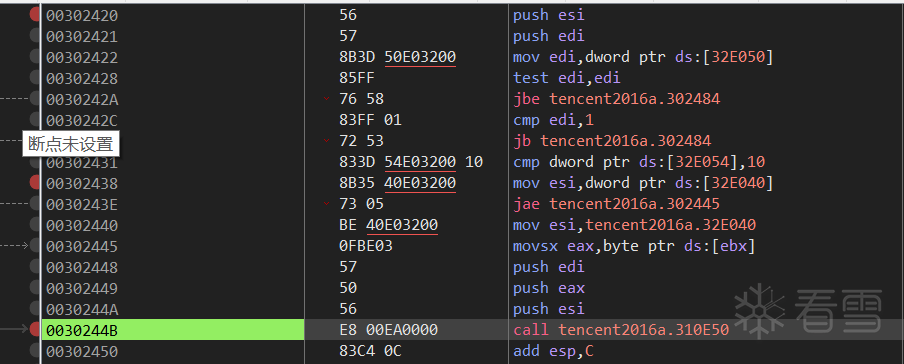Select movsx eax,byte ptr ds:[ebx] instruction

[x=634, y=246]
